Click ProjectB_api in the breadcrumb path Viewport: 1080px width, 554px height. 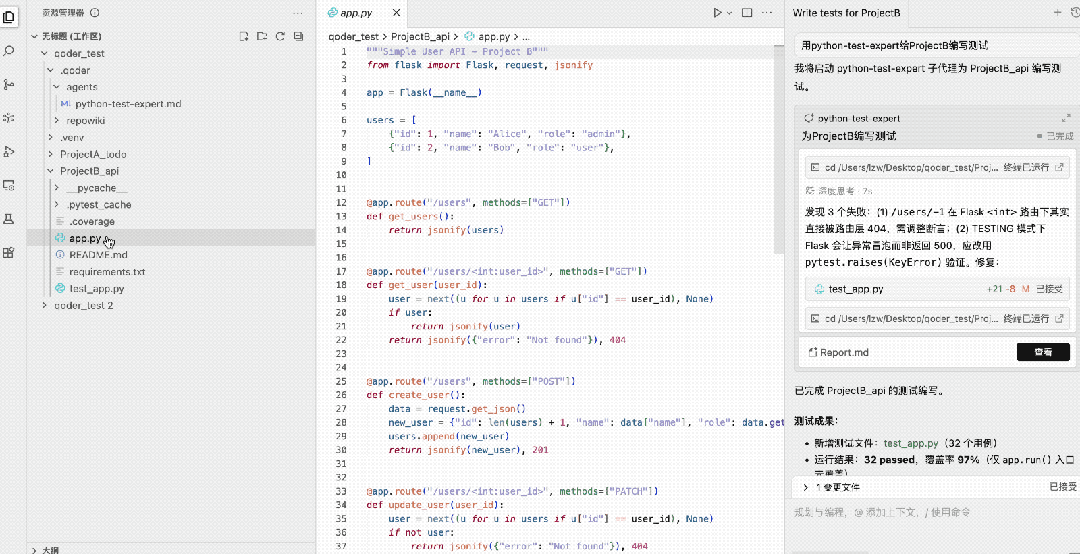click(x=420, y=37)
